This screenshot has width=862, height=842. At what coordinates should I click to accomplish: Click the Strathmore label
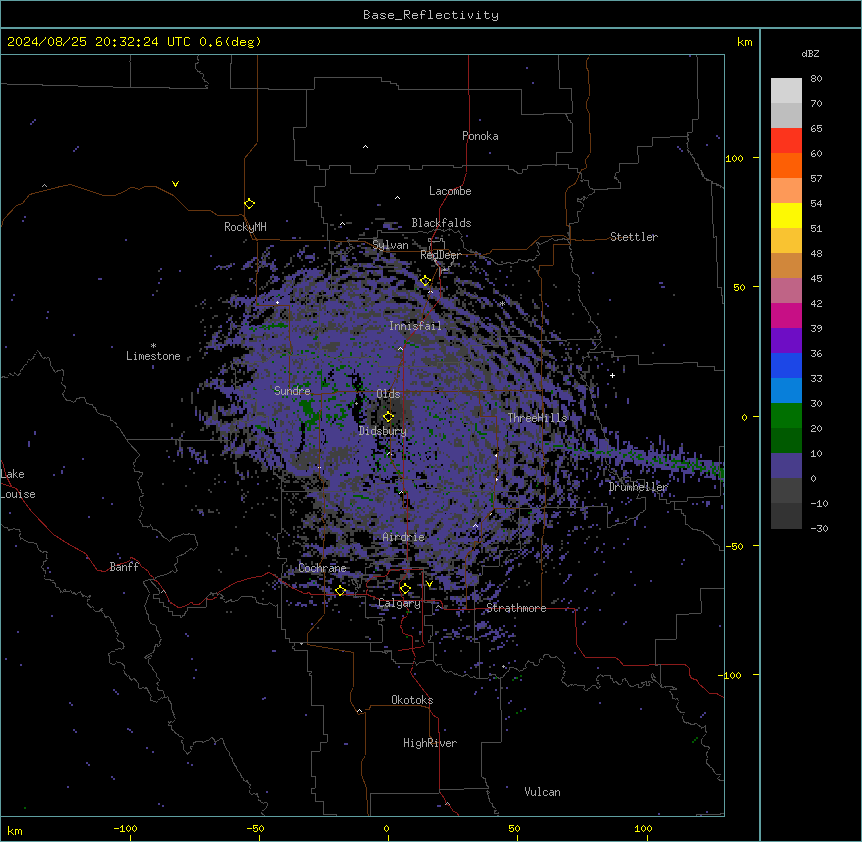pos(516,608)
